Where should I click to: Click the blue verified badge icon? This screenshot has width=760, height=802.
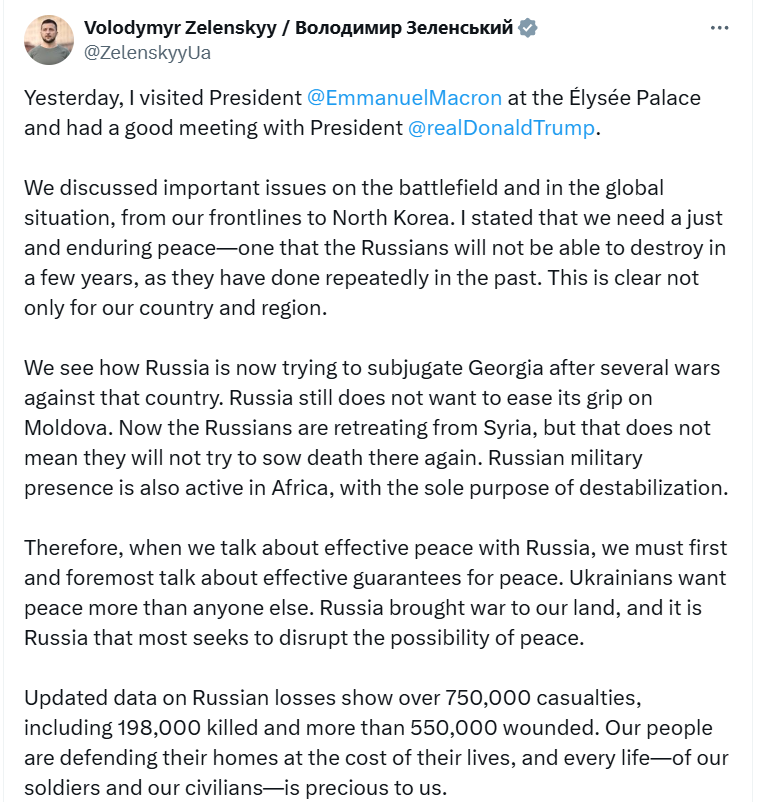pyautogui.click(x=528, y=28)
